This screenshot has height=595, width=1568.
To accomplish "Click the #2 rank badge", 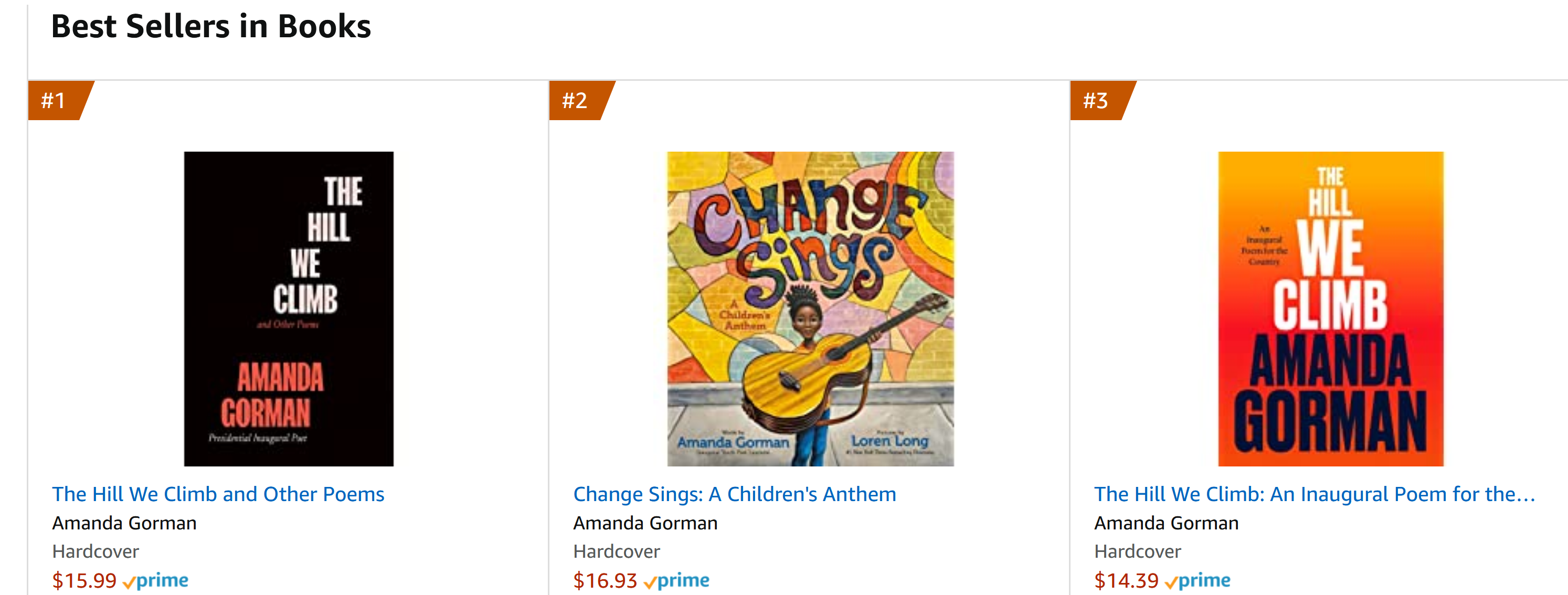I will [x=576, y=100].
